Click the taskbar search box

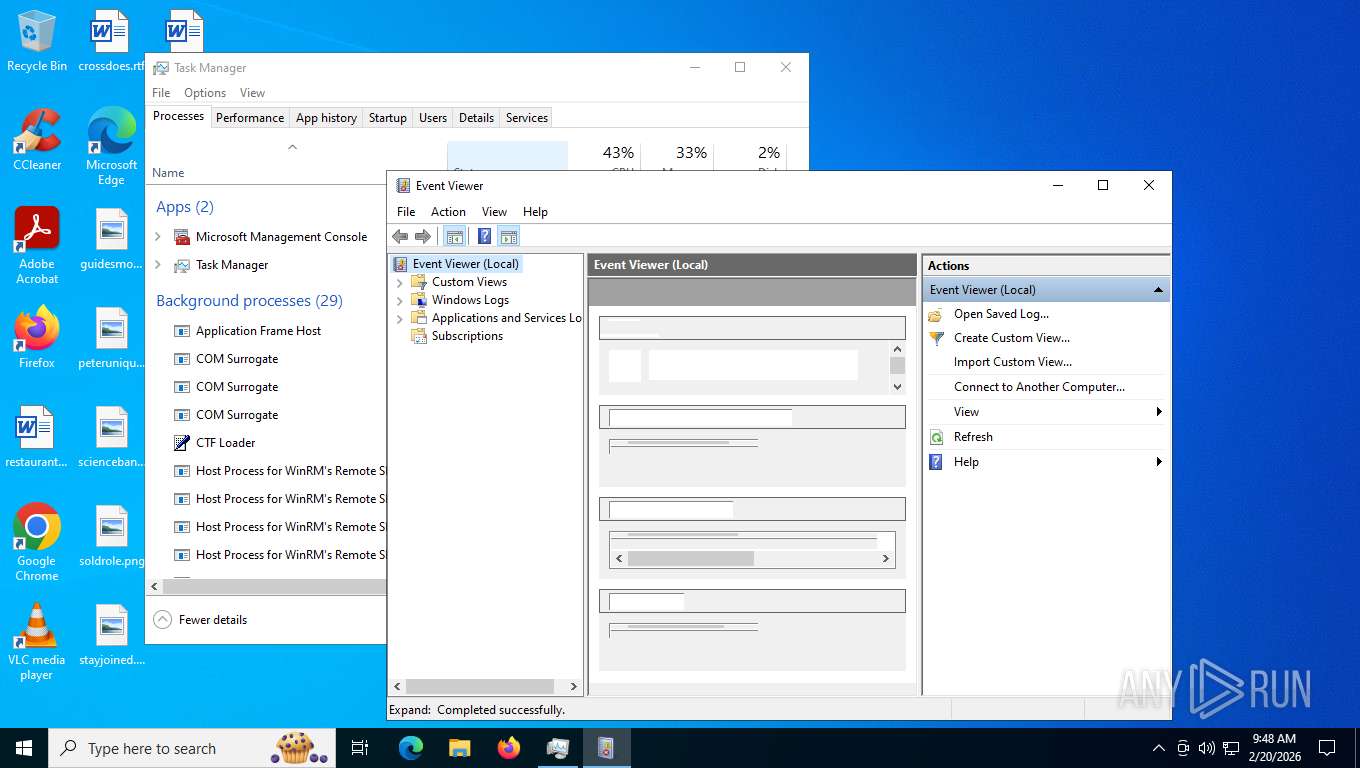pos(190,748)
